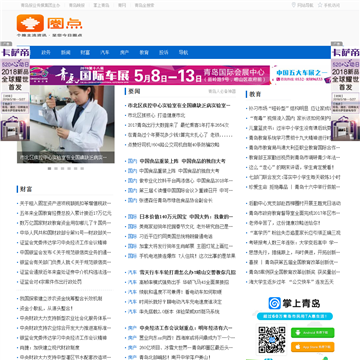Screen dimensions: 360x360
Task: Click the 财富 section heading in left column
Action: (x=26, y=189)
